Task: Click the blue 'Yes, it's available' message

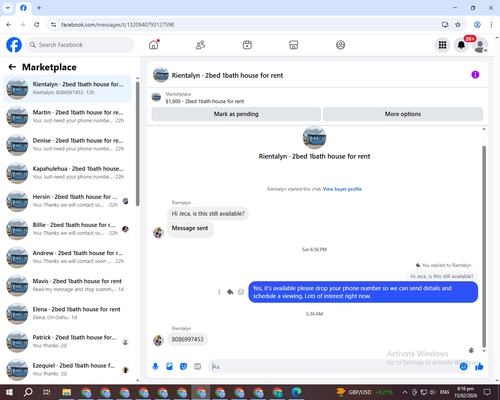Action: 363,292
